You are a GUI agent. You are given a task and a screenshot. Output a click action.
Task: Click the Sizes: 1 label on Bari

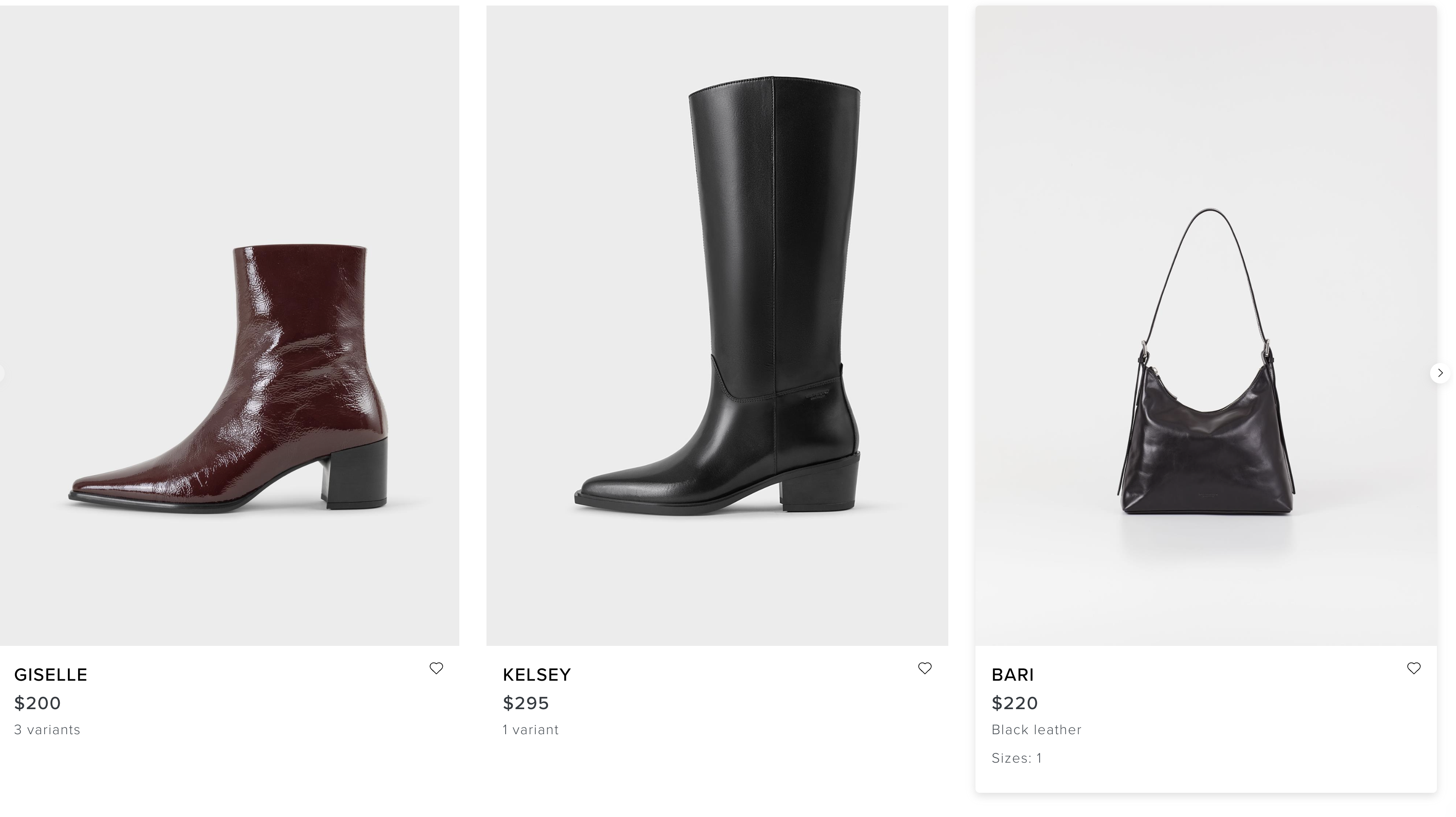[1017, 758]
